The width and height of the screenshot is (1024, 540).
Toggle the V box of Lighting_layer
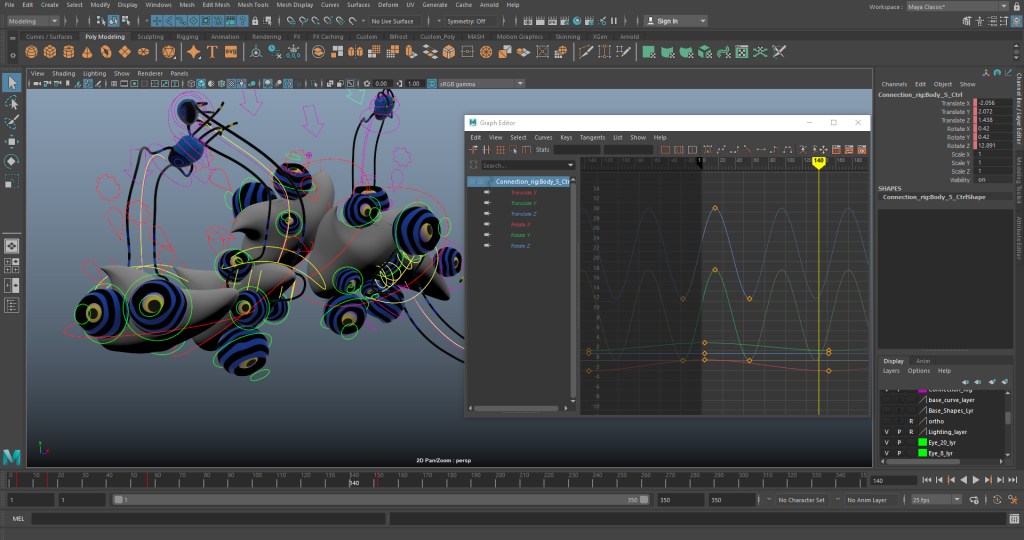coord(887,431)
